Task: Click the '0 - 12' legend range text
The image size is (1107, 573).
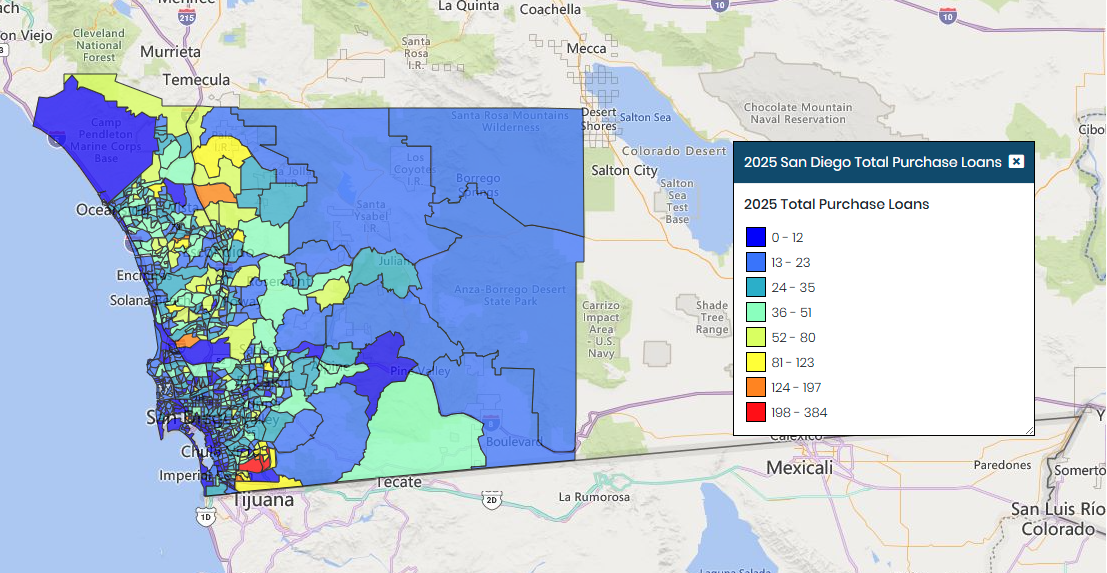Action: click(787, 238)
